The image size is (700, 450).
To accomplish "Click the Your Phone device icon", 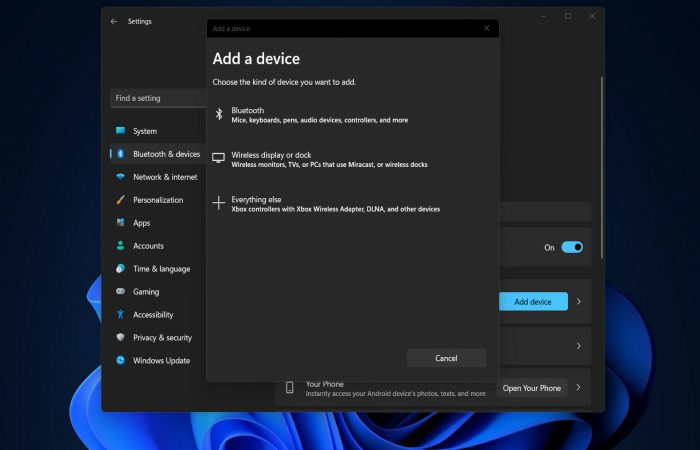I will click(x=289, y=388).
